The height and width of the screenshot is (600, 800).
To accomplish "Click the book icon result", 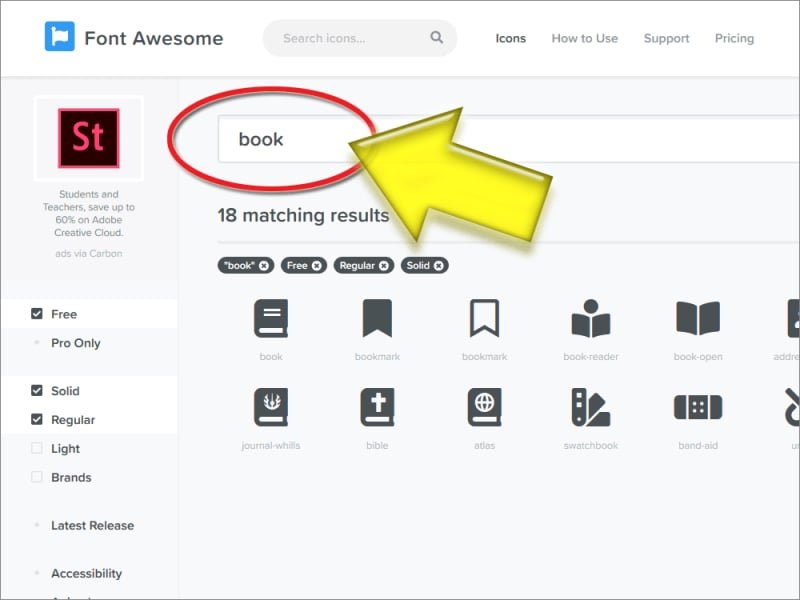I will [x=271, y=319].
